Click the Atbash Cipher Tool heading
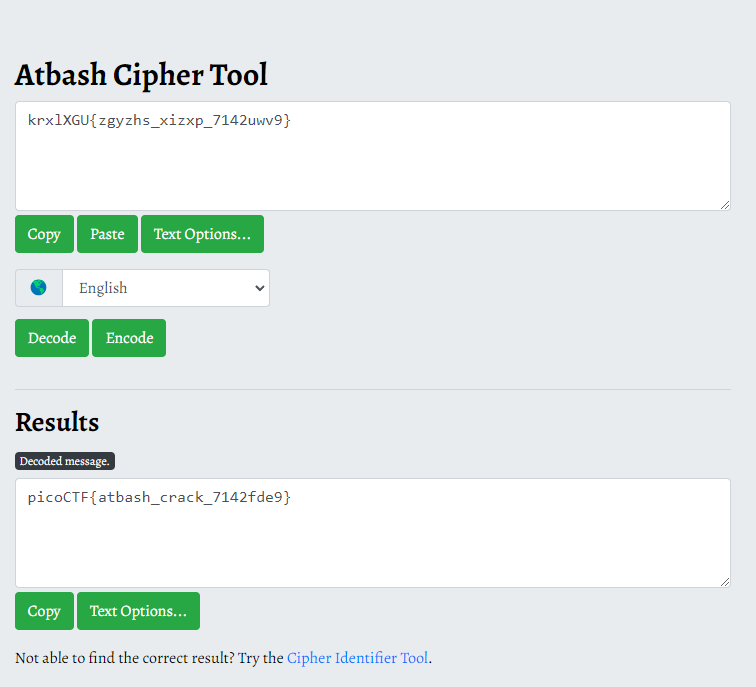Screen dimensions: 756x687 pos(141,75)
